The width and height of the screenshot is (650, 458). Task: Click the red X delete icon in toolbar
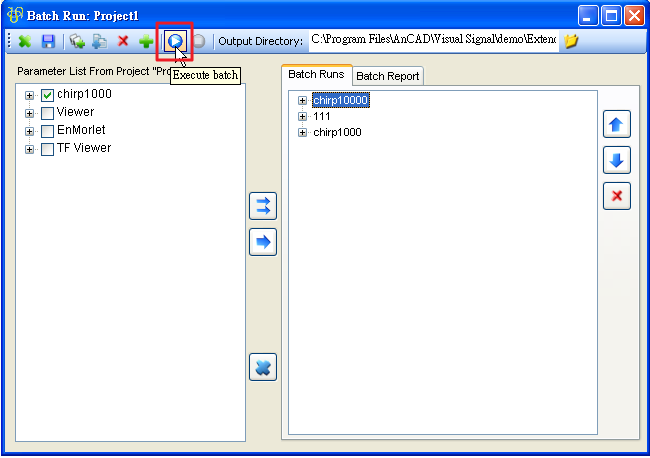point(123,42)
